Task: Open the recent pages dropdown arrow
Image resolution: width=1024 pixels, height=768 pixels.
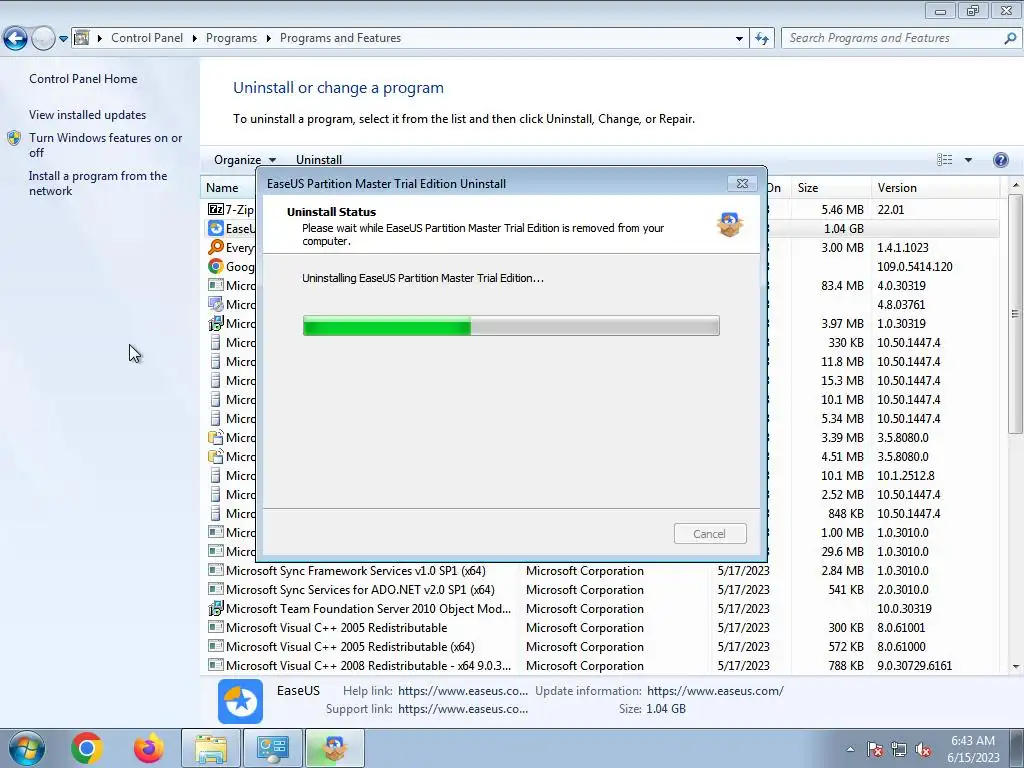Action: click(x=63, y=39)
